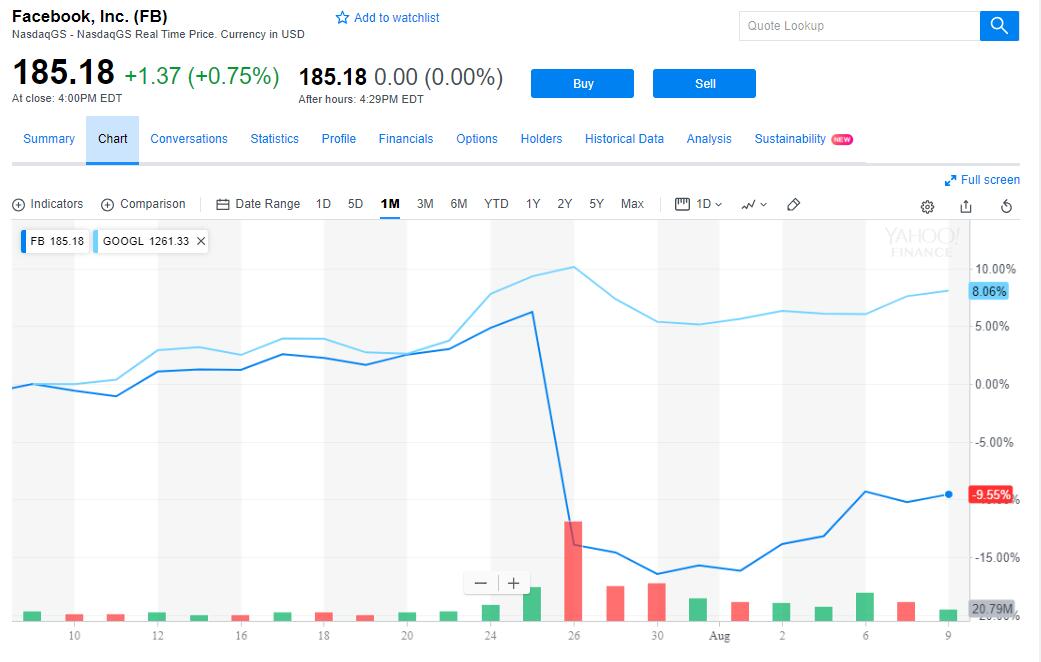Remove GOOGL comparison with the X
1041x662 pixels.
pyautogui.click(x=200, y=241)
